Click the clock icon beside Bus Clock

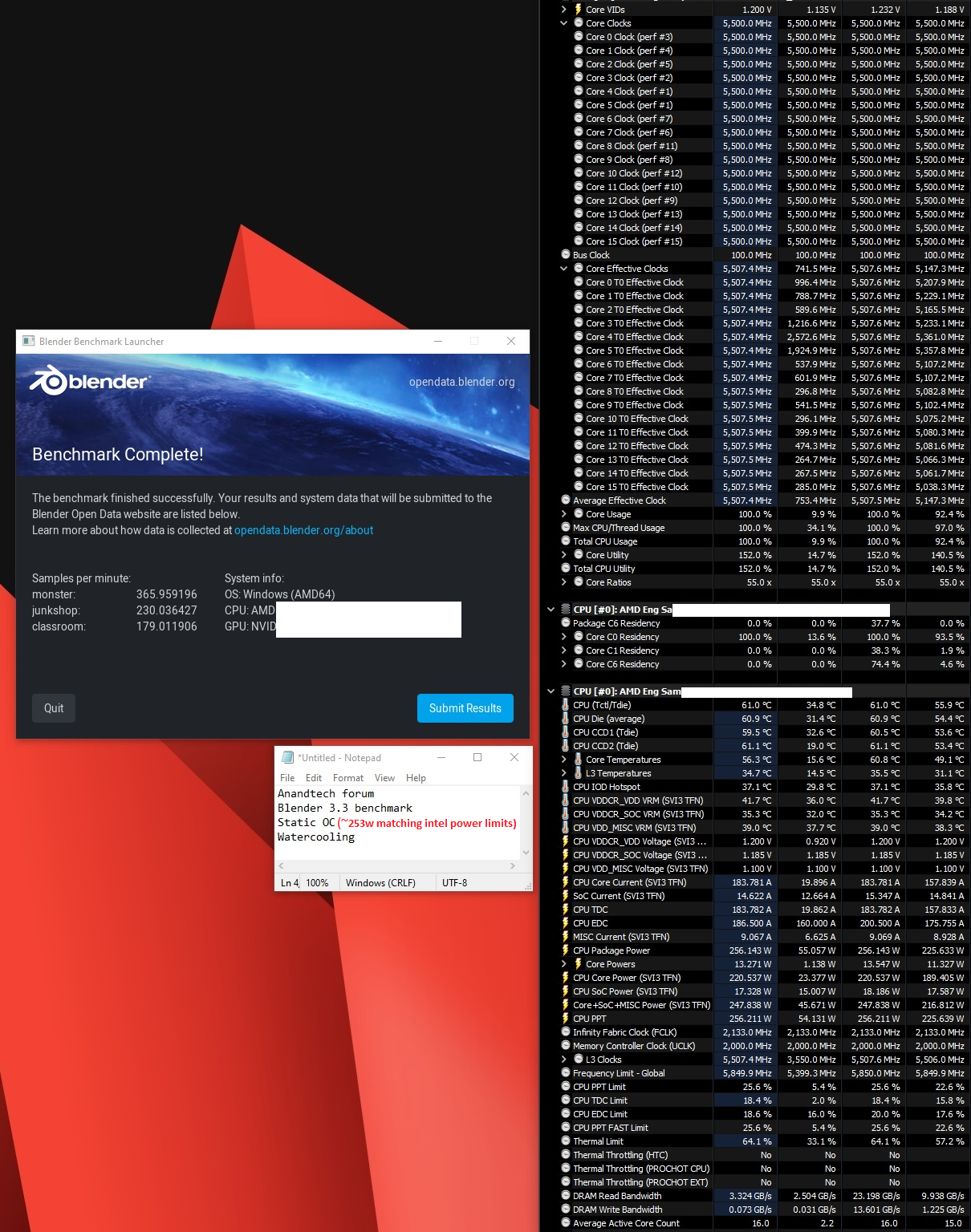pos(567,254)
